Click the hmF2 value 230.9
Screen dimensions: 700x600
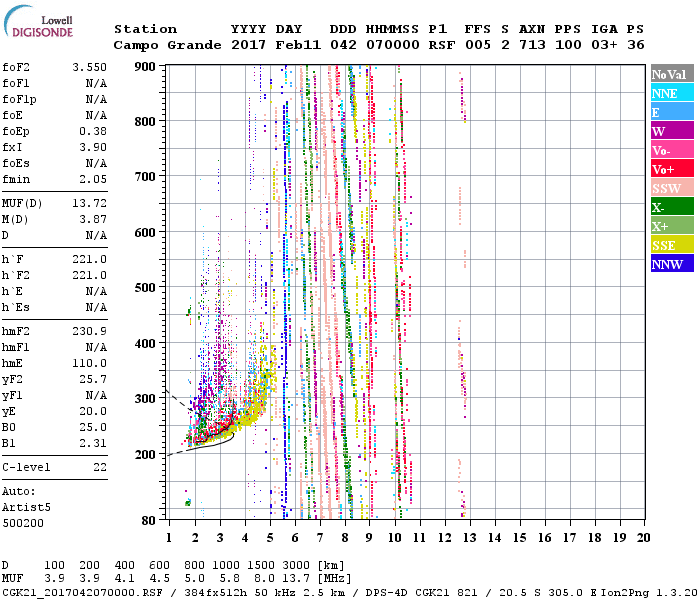(x=90, y=331)
